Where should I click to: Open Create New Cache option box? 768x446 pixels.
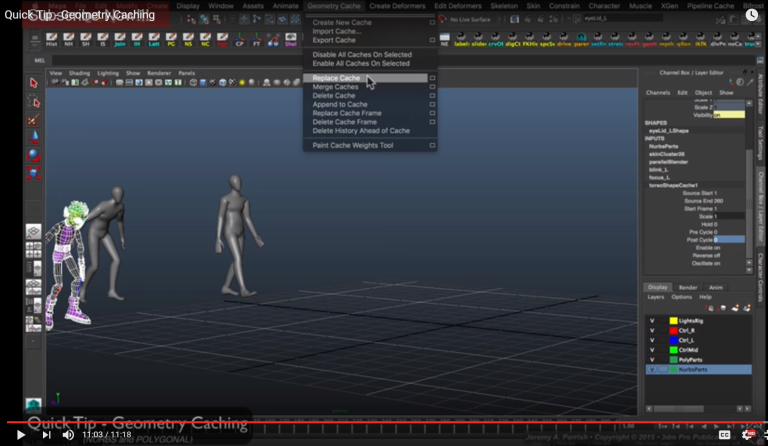click(x=432, y=23)
